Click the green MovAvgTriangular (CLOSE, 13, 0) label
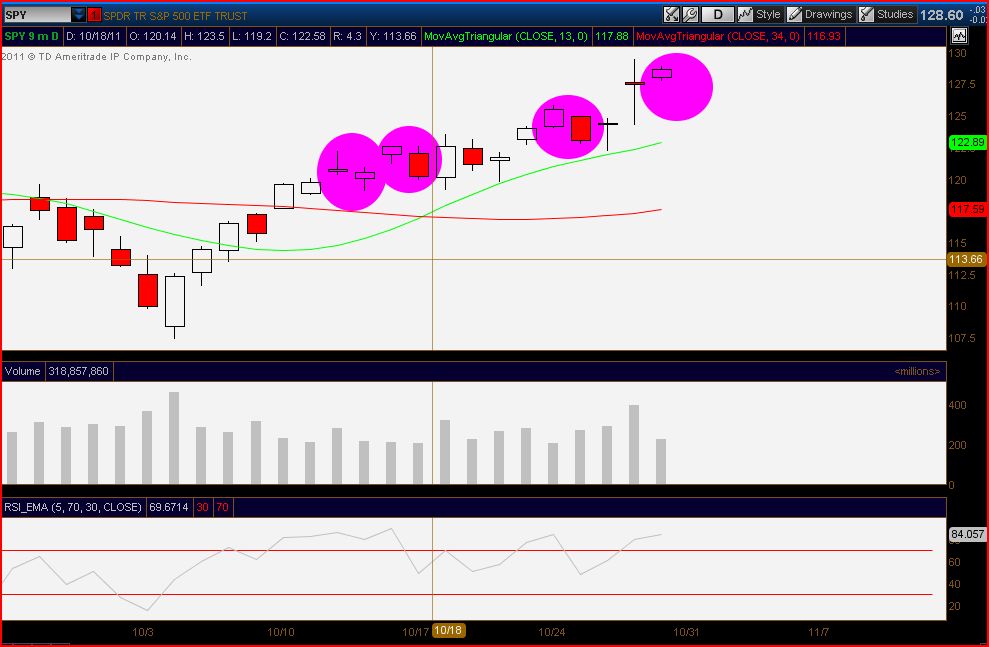Image resolution: width=989 pixels, height=647 pixels. pyautogui.click(x=506, y=37)
